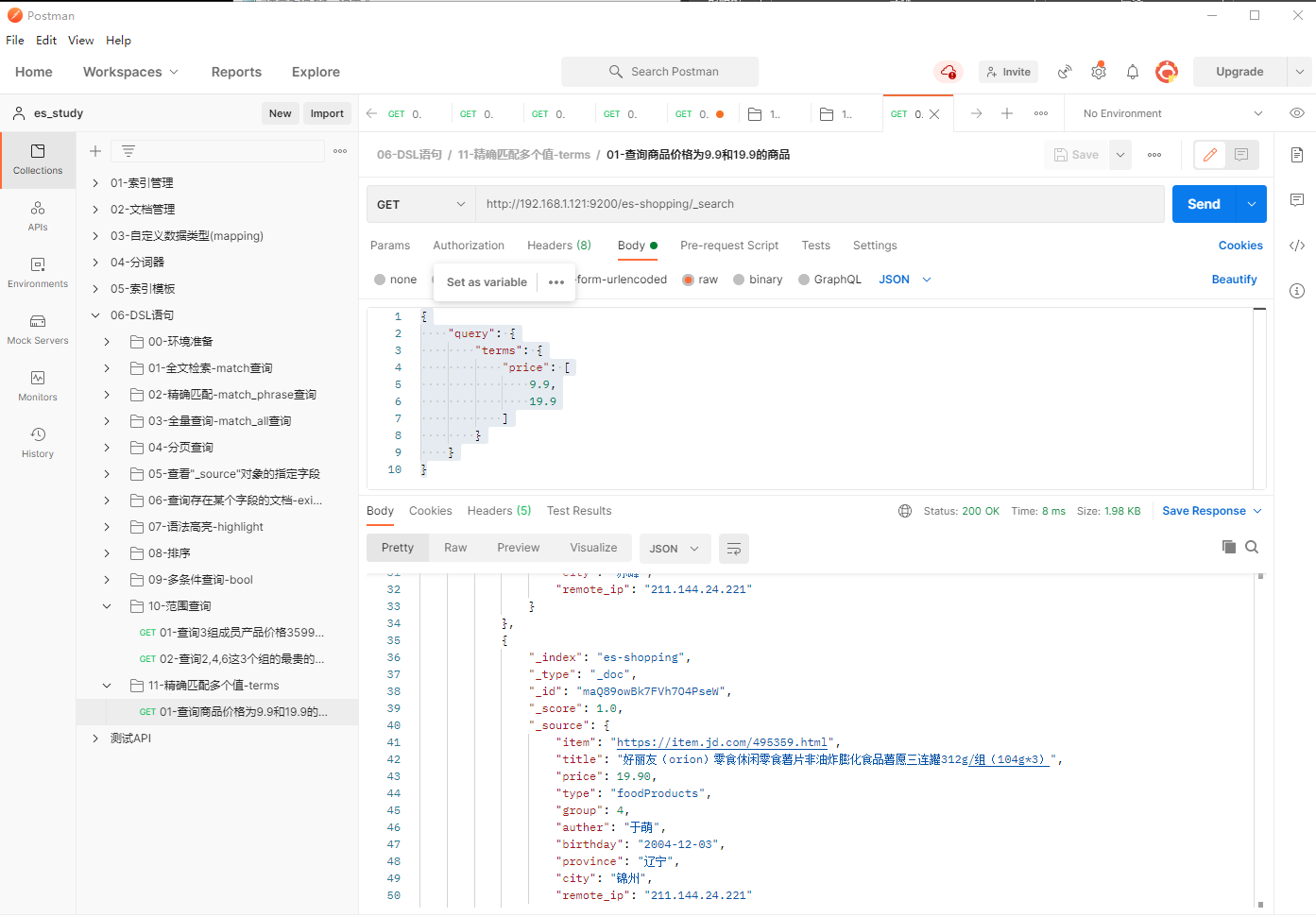Screen dimensions: 1316x917
Task: Open the environment quick look eye icon
Action: click(x=1296, y=113)
